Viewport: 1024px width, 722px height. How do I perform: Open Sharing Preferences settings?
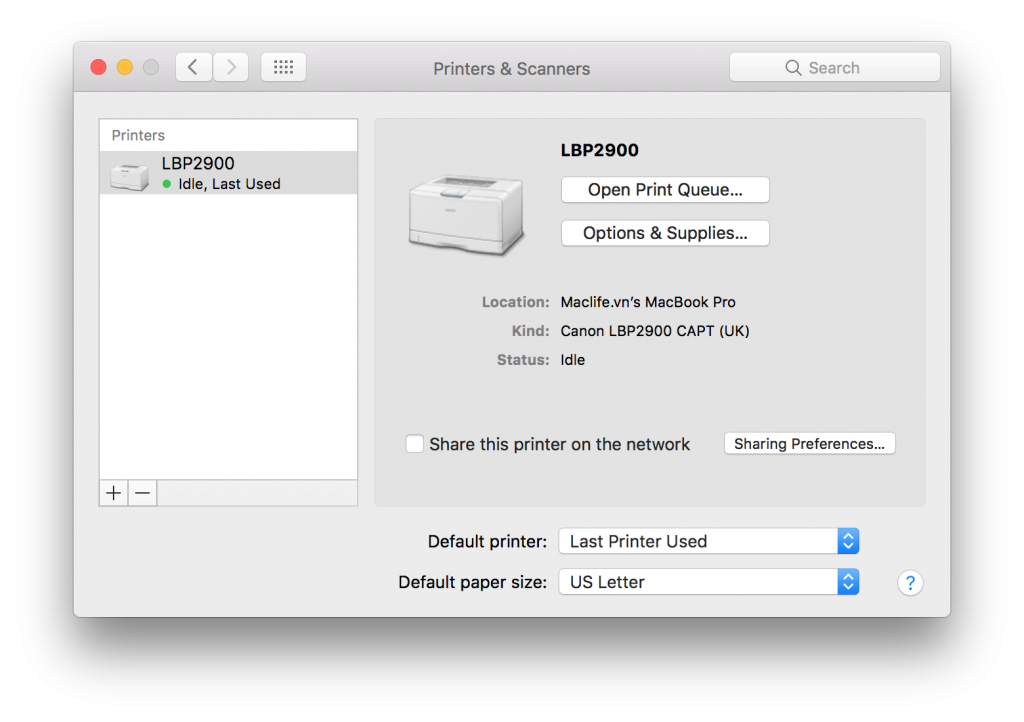809,443
